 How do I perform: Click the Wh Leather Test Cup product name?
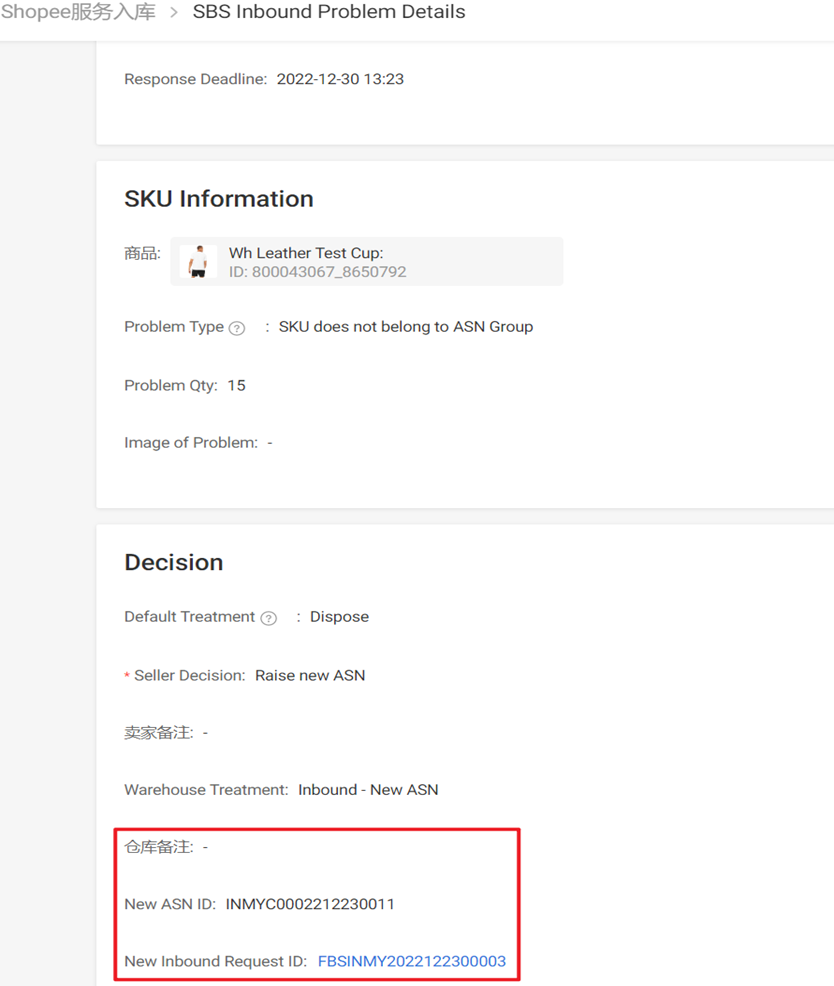point(306,253)
